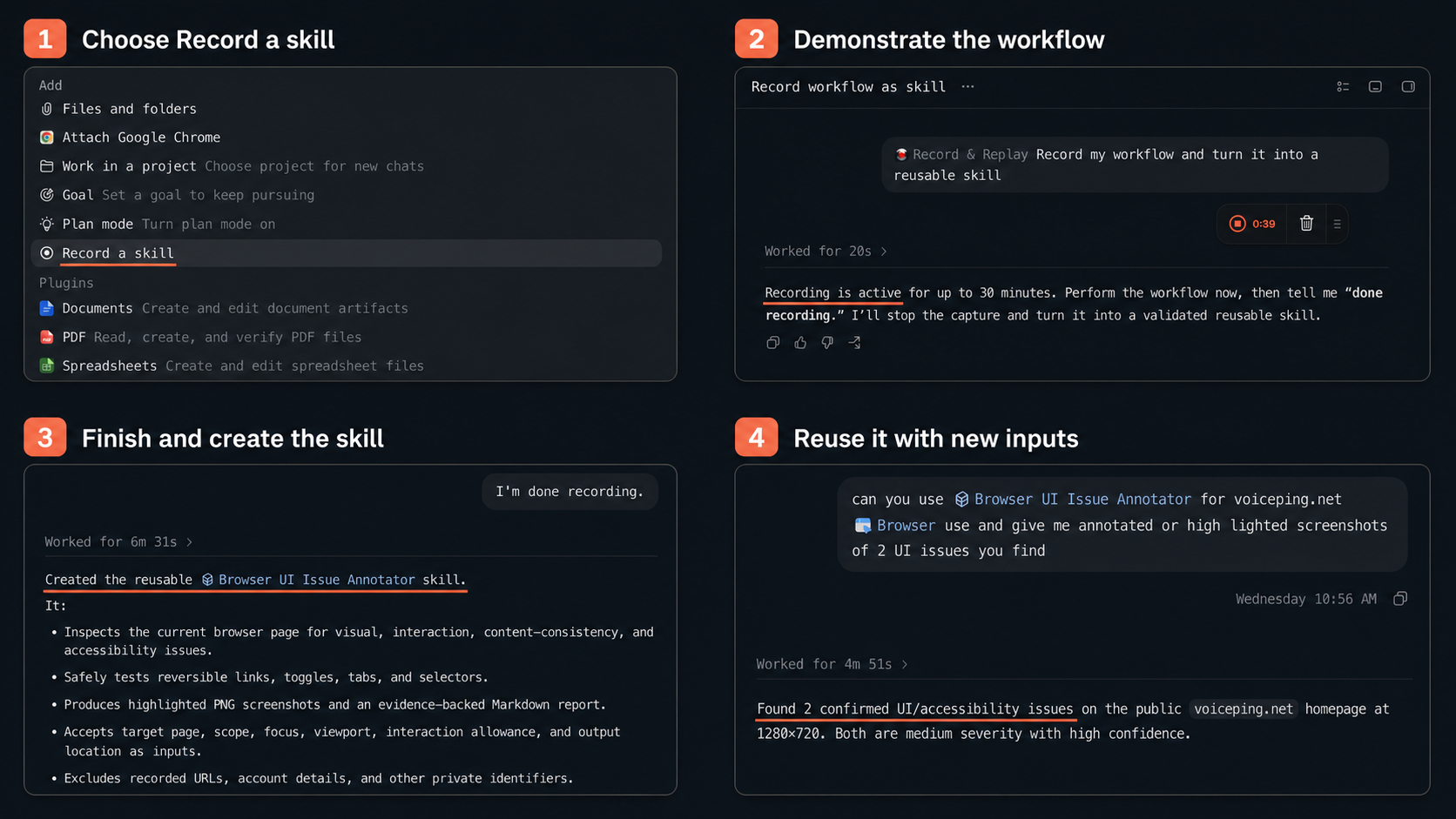Screen dimensions: 1456x819
Task: Choose Record a skill
Action: click(347, 253)
